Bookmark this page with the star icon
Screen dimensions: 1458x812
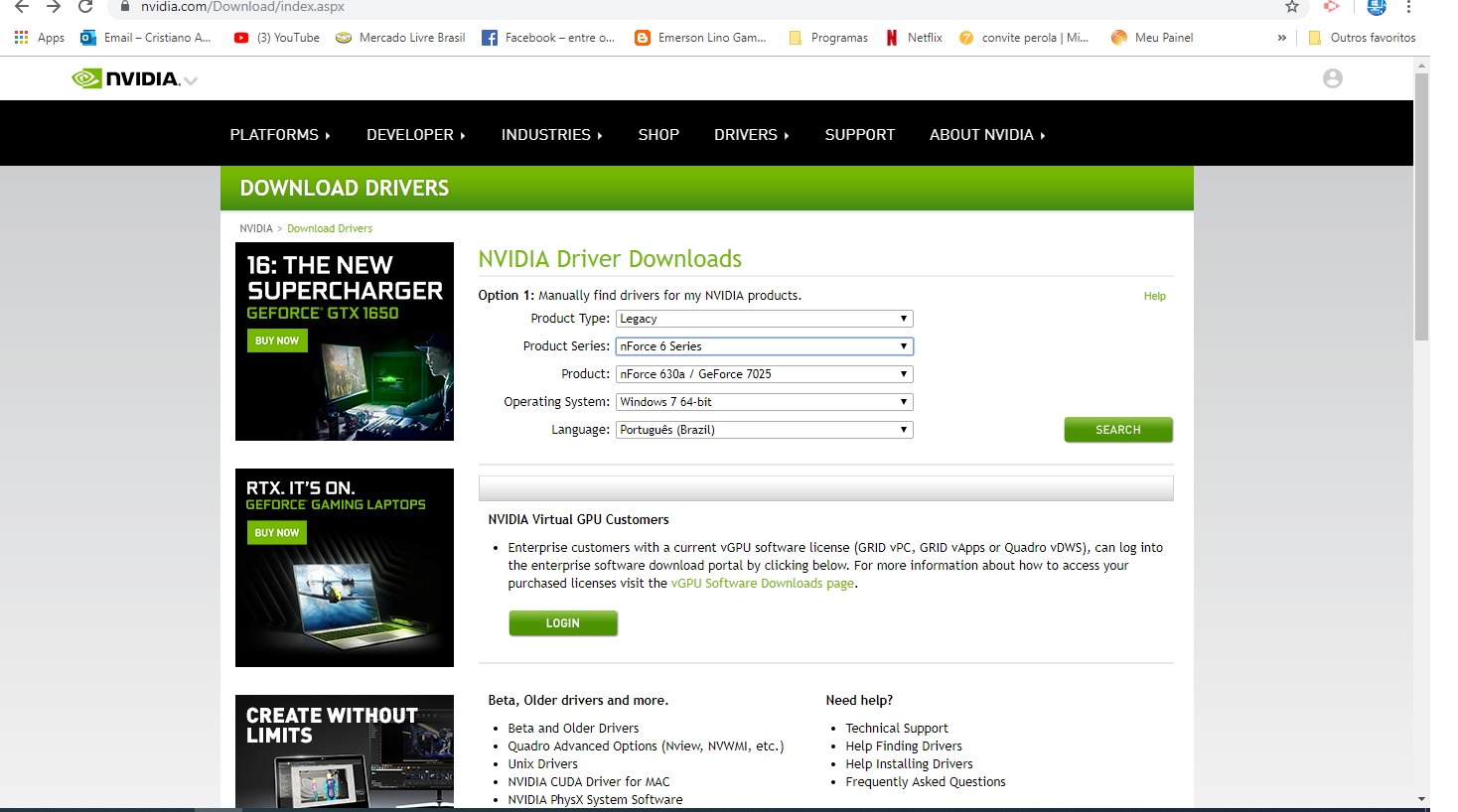coord(1292,7)
